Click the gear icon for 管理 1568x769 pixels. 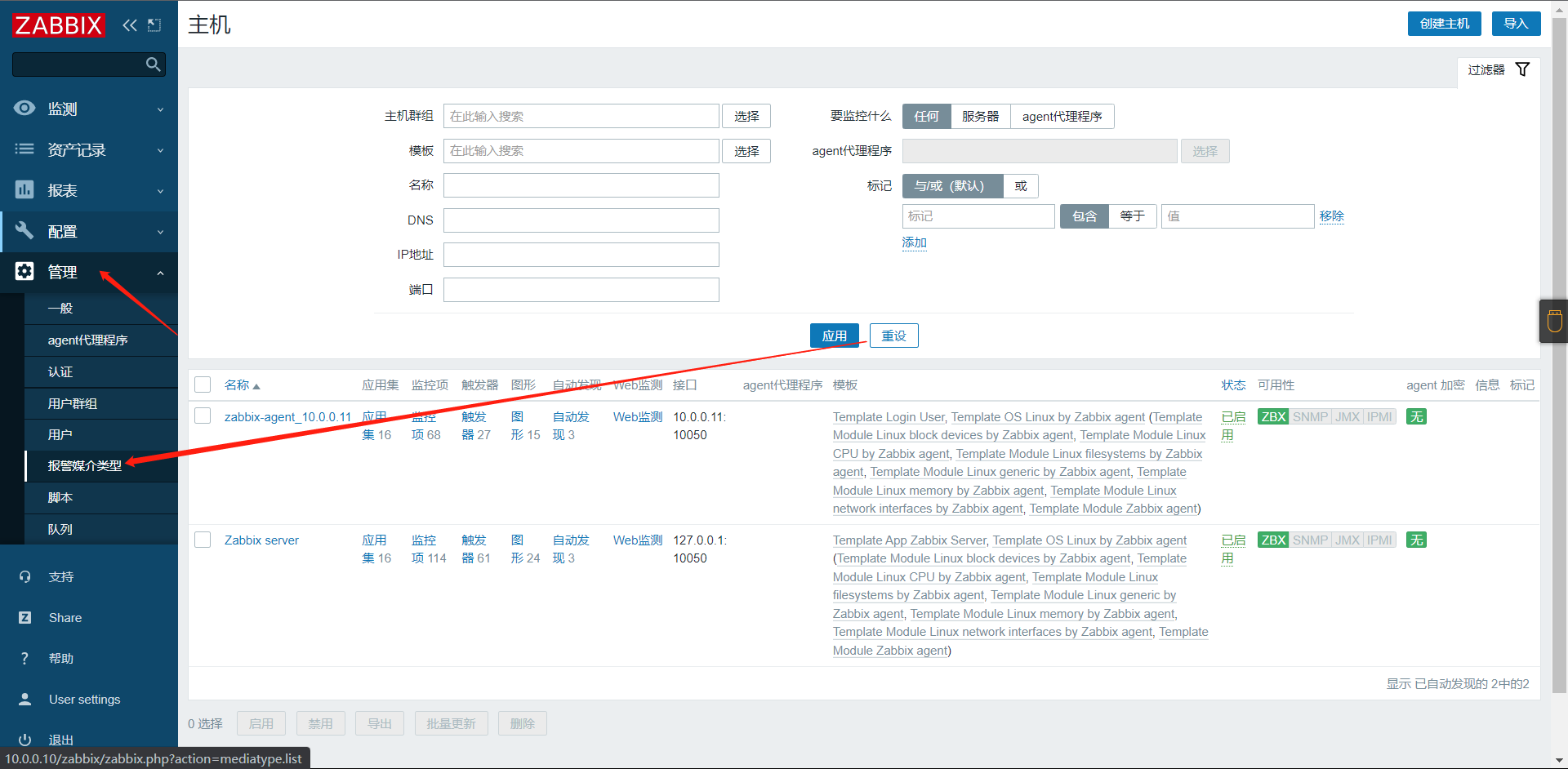(24, 271)
